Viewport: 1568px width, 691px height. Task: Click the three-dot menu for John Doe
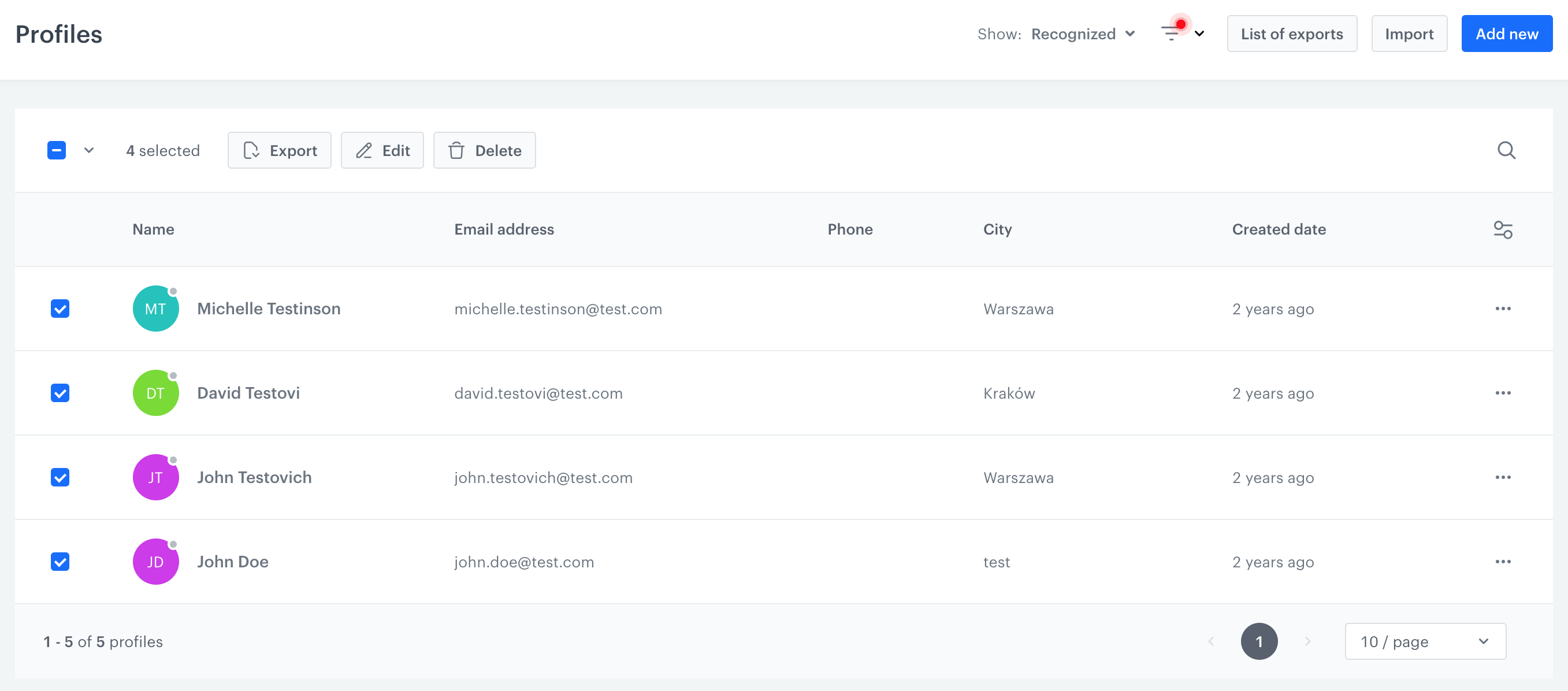1503,561
